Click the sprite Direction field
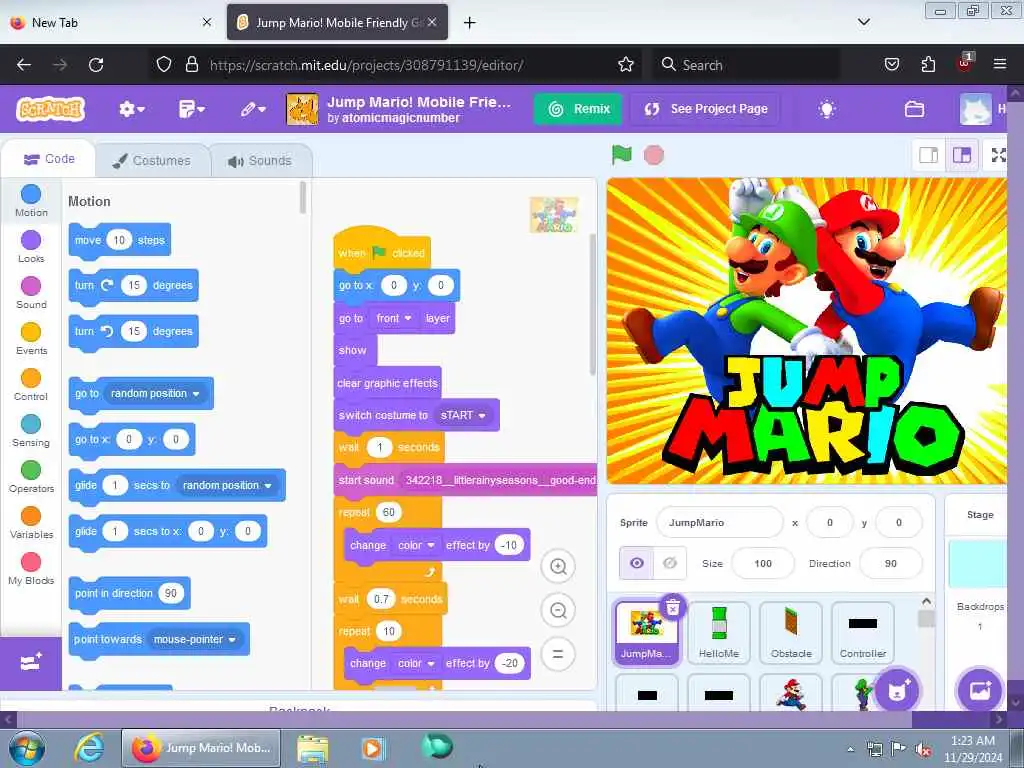1024x768 pixels. tap(891, 563)
